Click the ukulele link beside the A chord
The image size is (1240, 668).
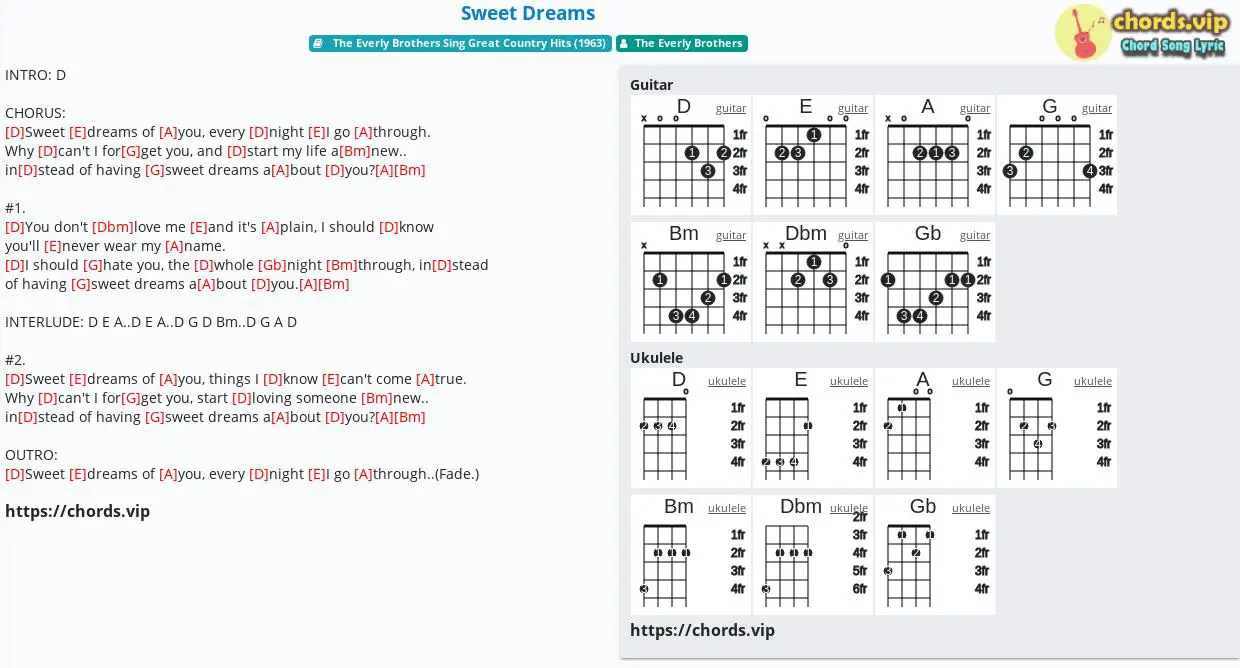[x=971, y=381]
